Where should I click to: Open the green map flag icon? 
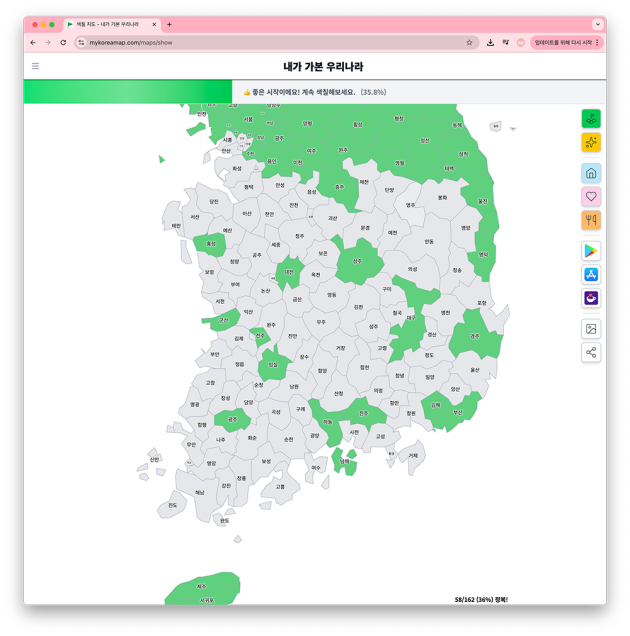591,119
